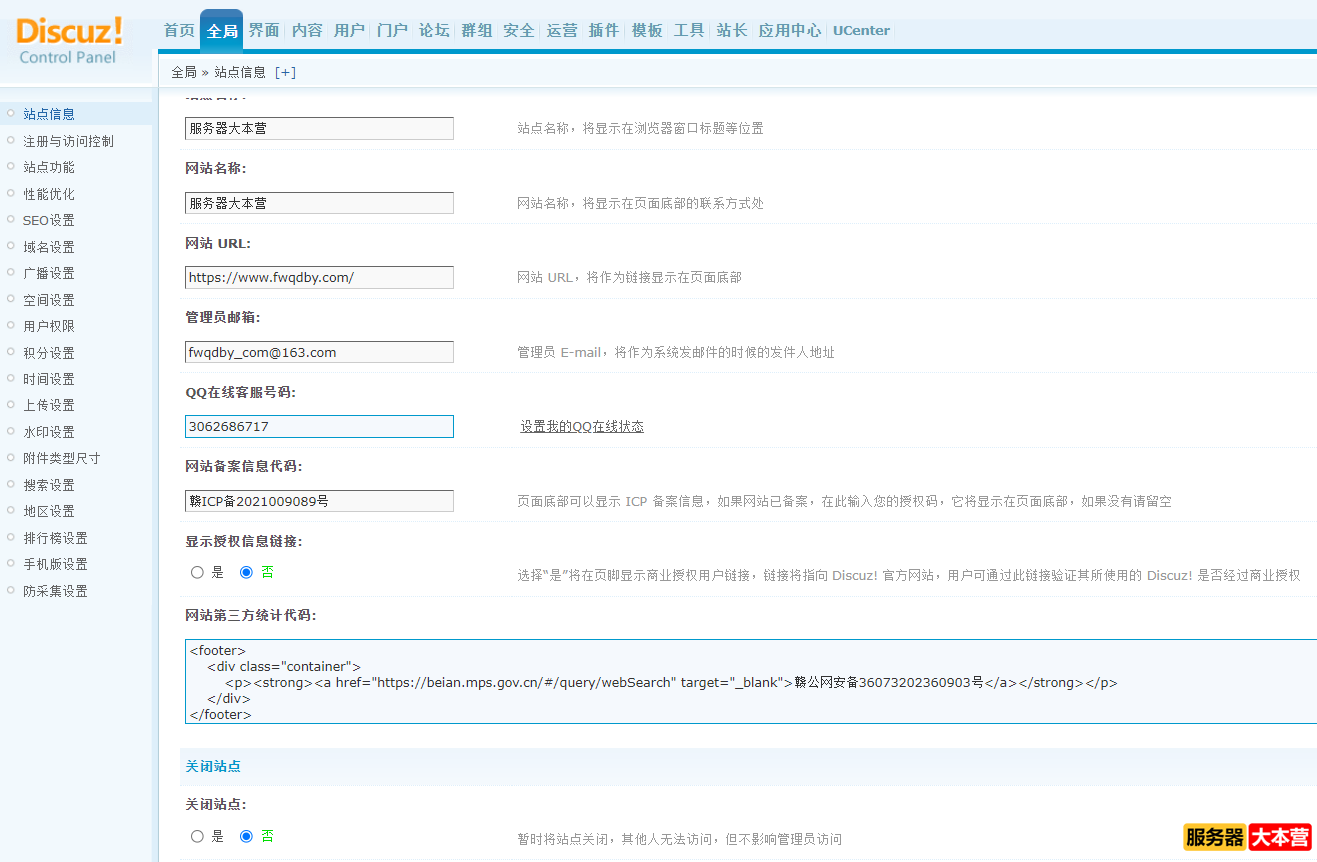Click the 设置我的QQ在线状态 link
This screenshot has width=1317, height=862.
[581, 425]
